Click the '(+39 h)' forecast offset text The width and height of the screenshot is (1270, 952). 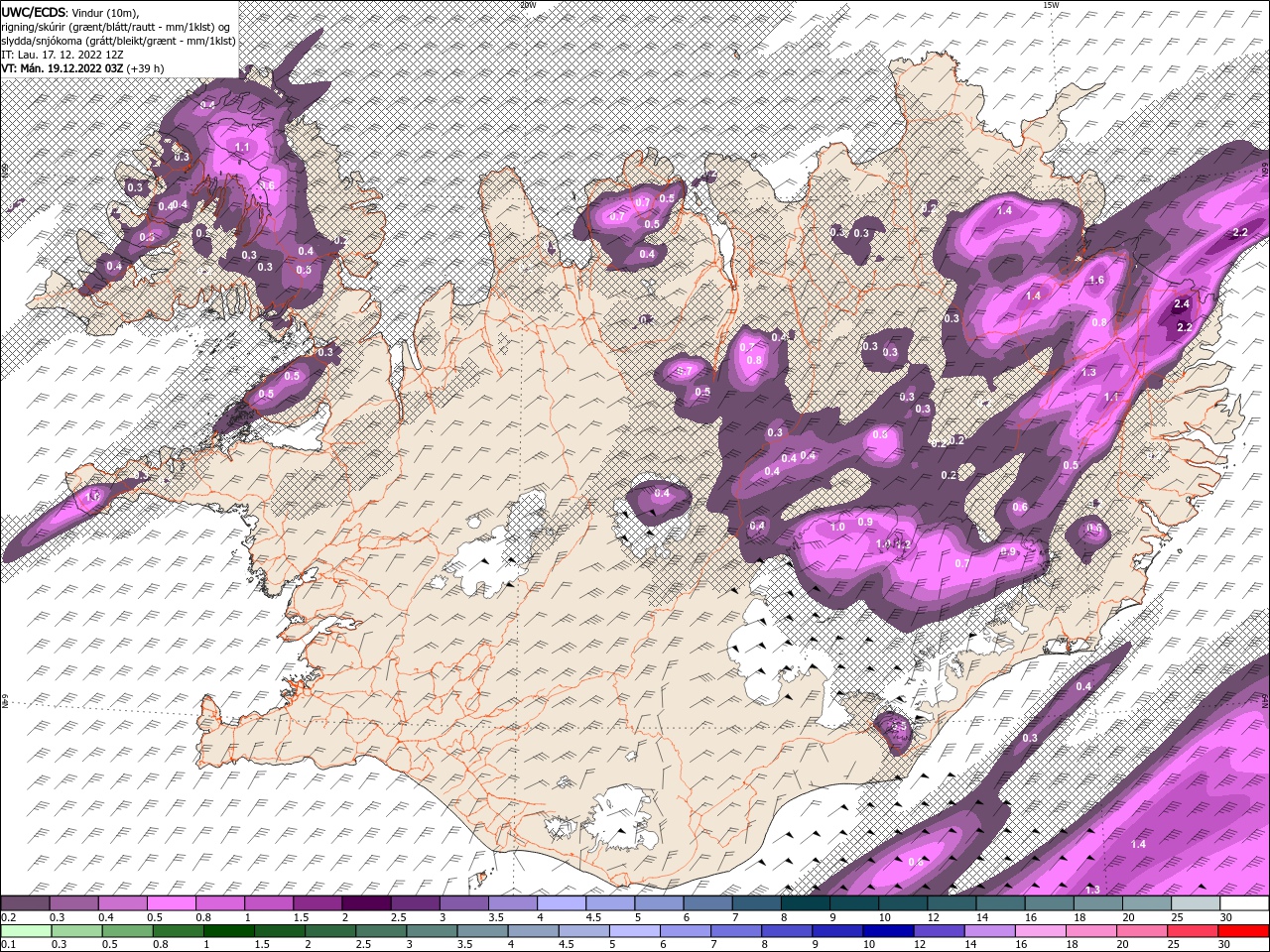click(145, 67)
